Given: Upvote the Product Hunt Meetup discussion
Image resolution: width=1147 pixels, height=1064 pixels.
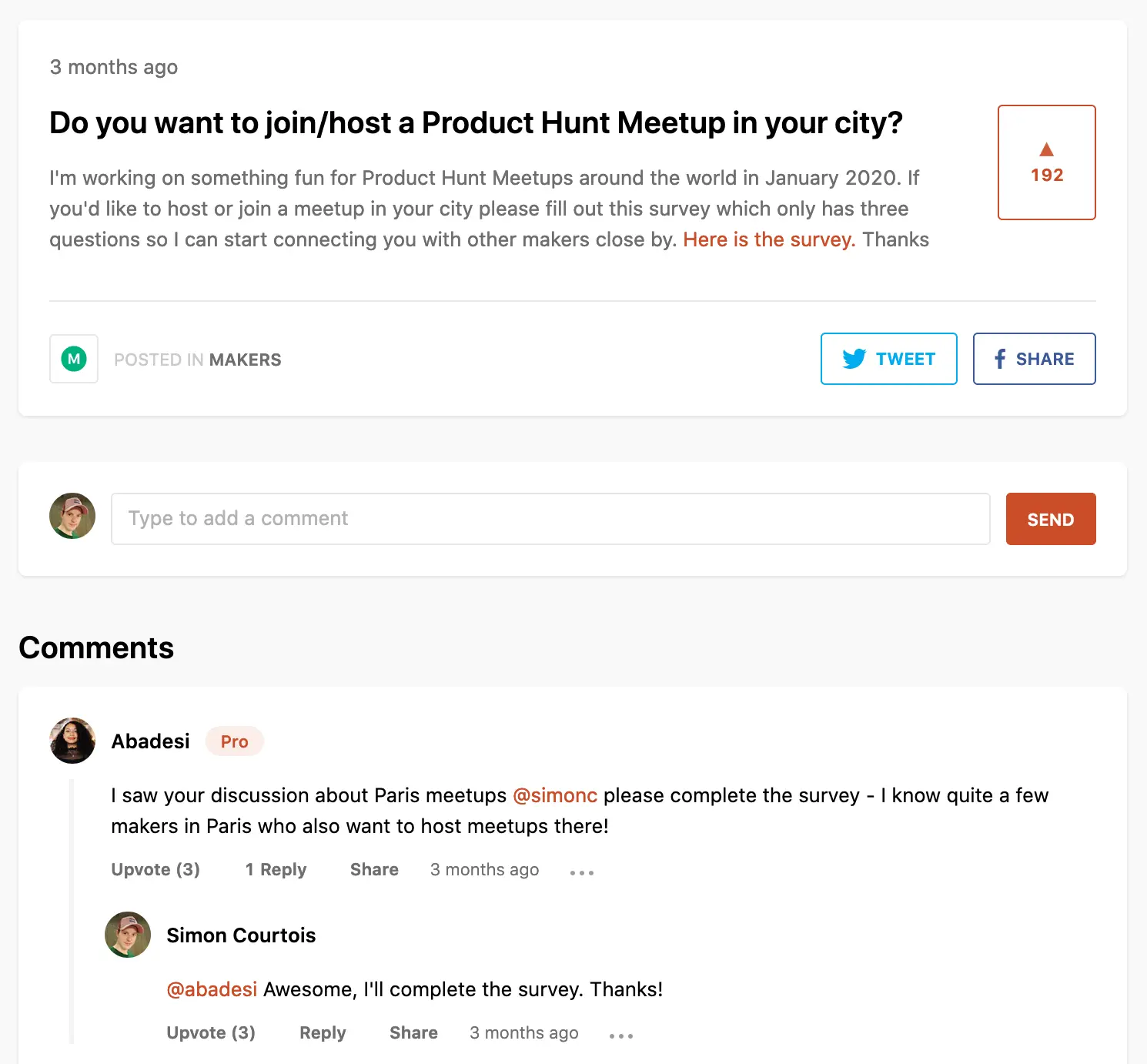Looking at the screenshot, I should tap(1046, 162).
